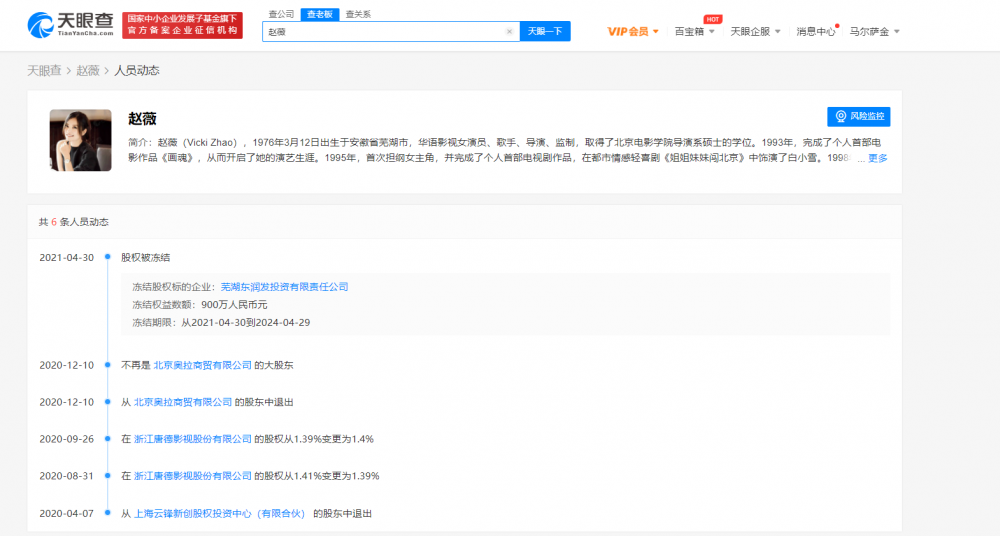
Task: Open the VIP会员 dropdown
Action: (x=633, y=31)
